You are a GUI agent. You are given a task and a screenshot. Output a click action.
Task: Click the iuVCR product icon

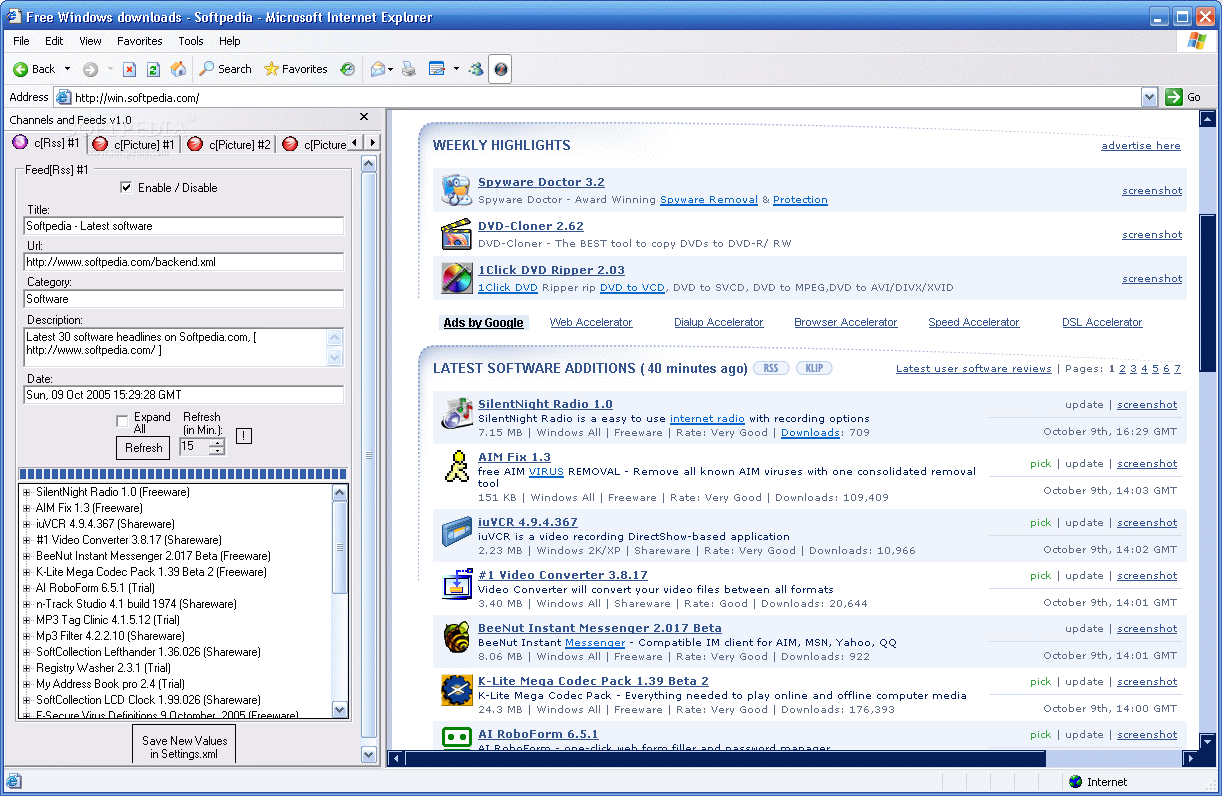(457, 530)
